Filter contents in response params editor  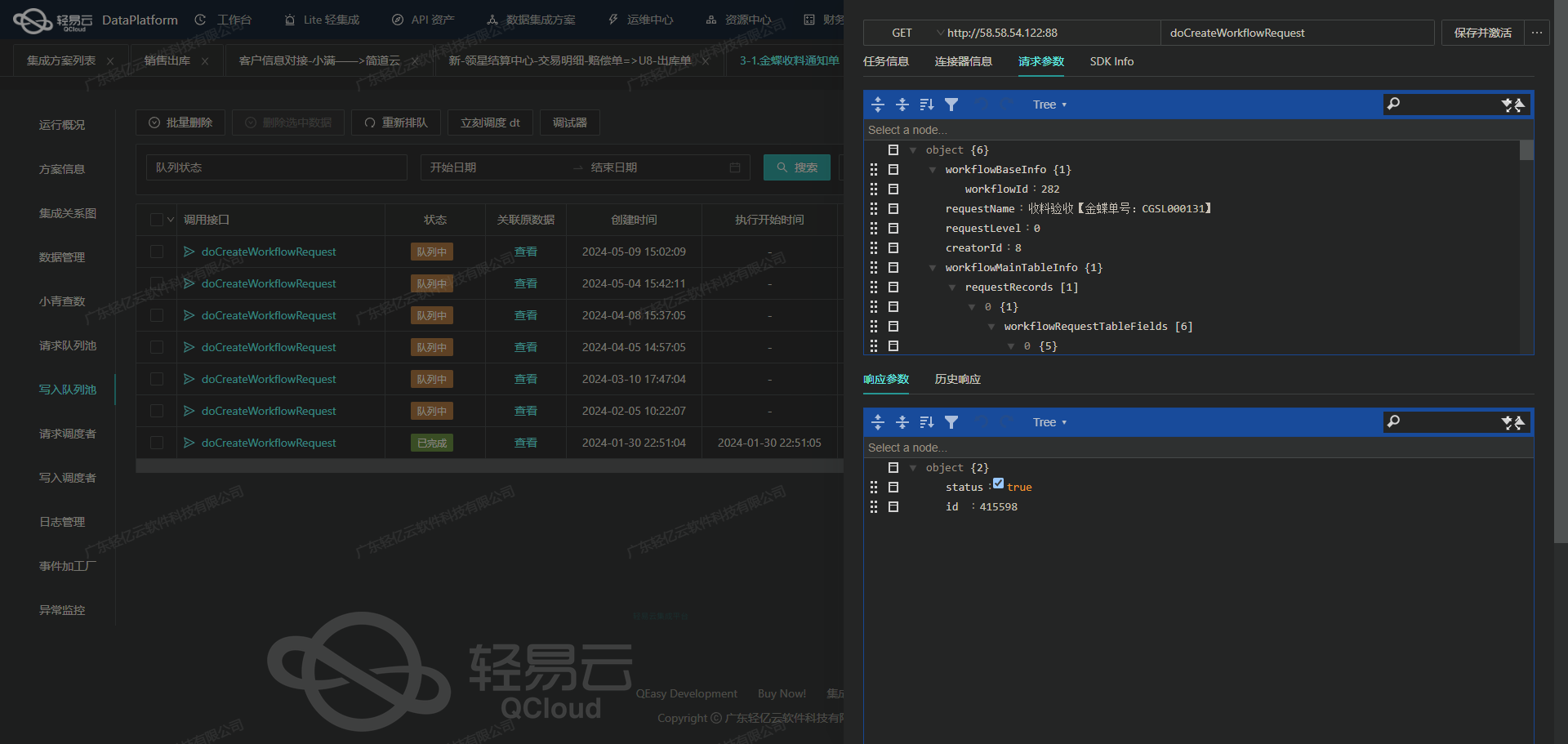(951, 422)
